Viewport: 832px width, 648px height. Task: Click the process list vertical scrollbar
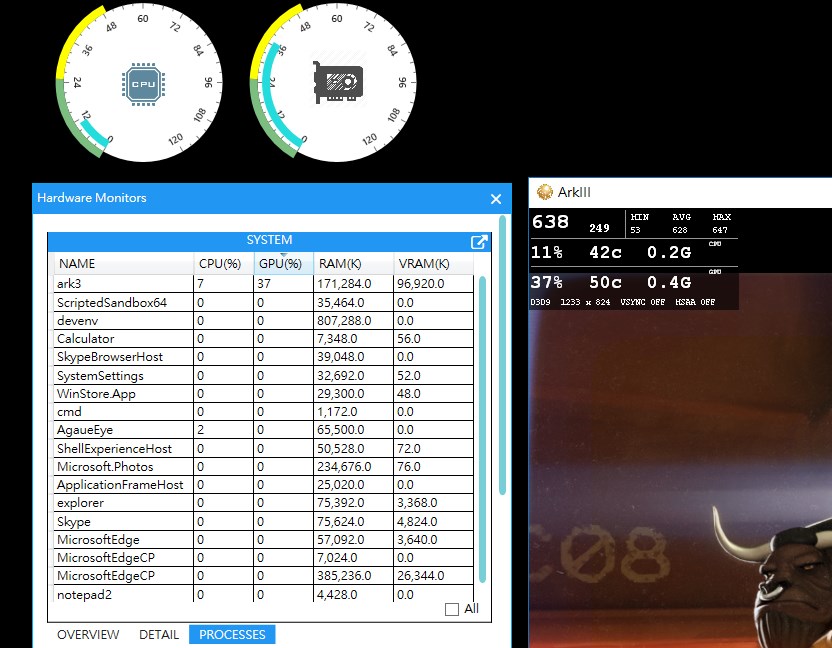click(x=483, y=430)
